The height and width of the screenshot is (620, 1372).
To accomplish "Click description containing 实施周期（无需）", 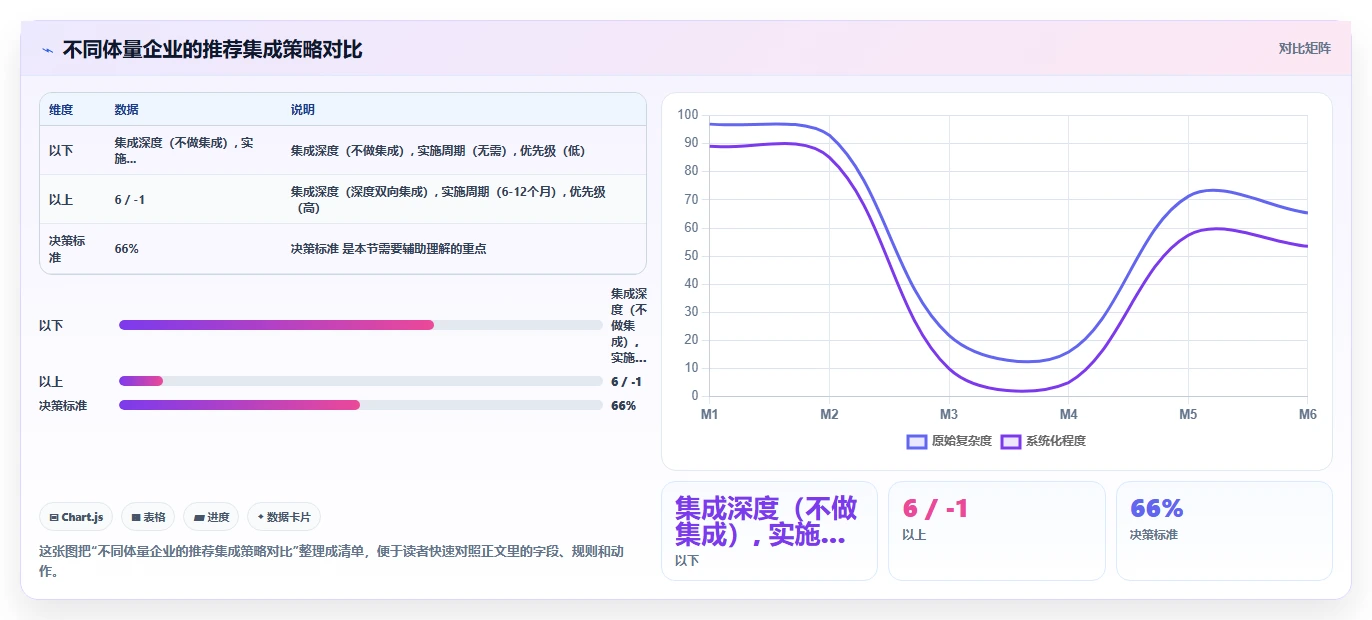I will [438, 150].
